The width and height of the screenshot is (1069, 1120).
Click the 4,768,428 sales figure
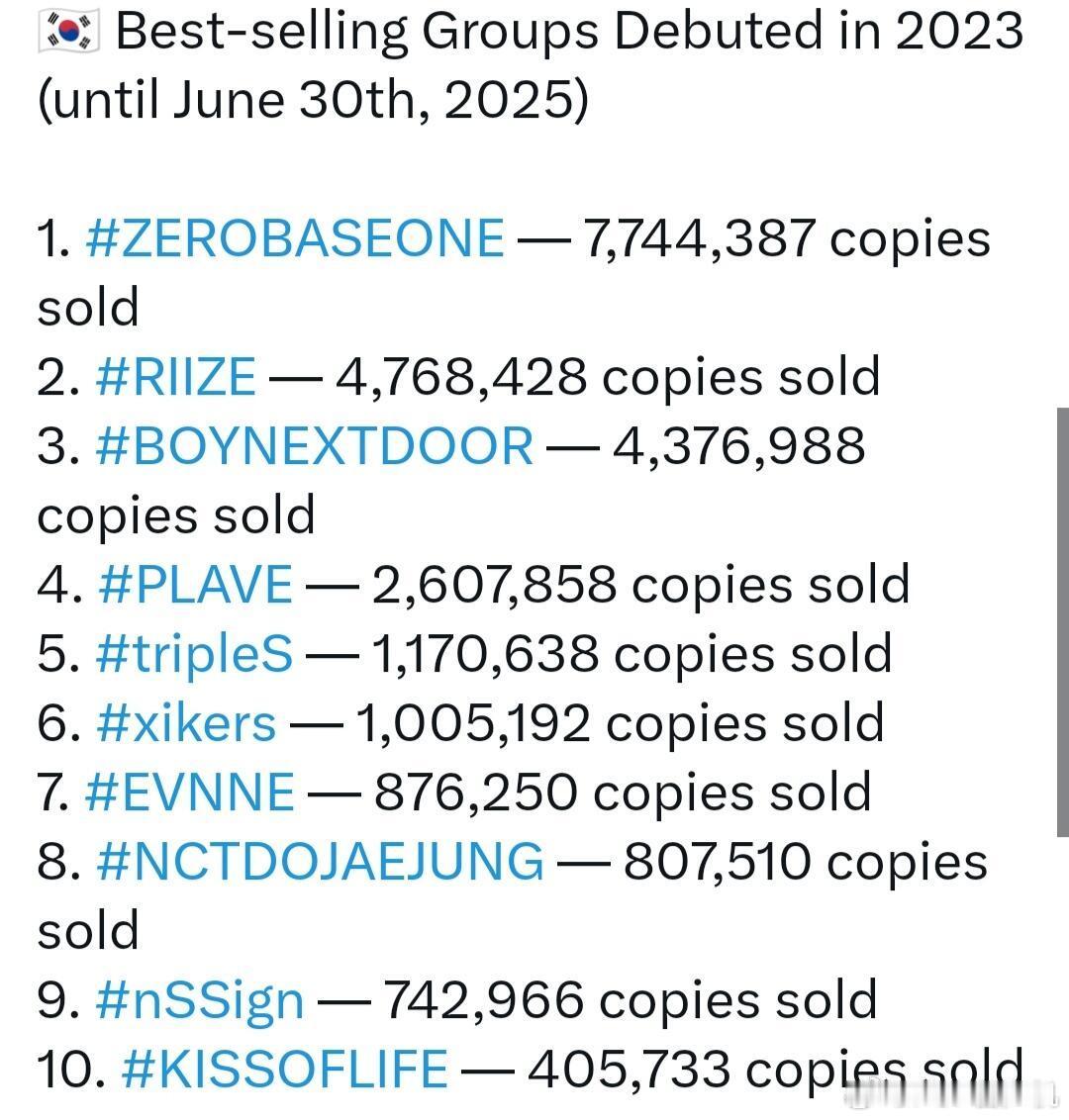pos(461,377)
